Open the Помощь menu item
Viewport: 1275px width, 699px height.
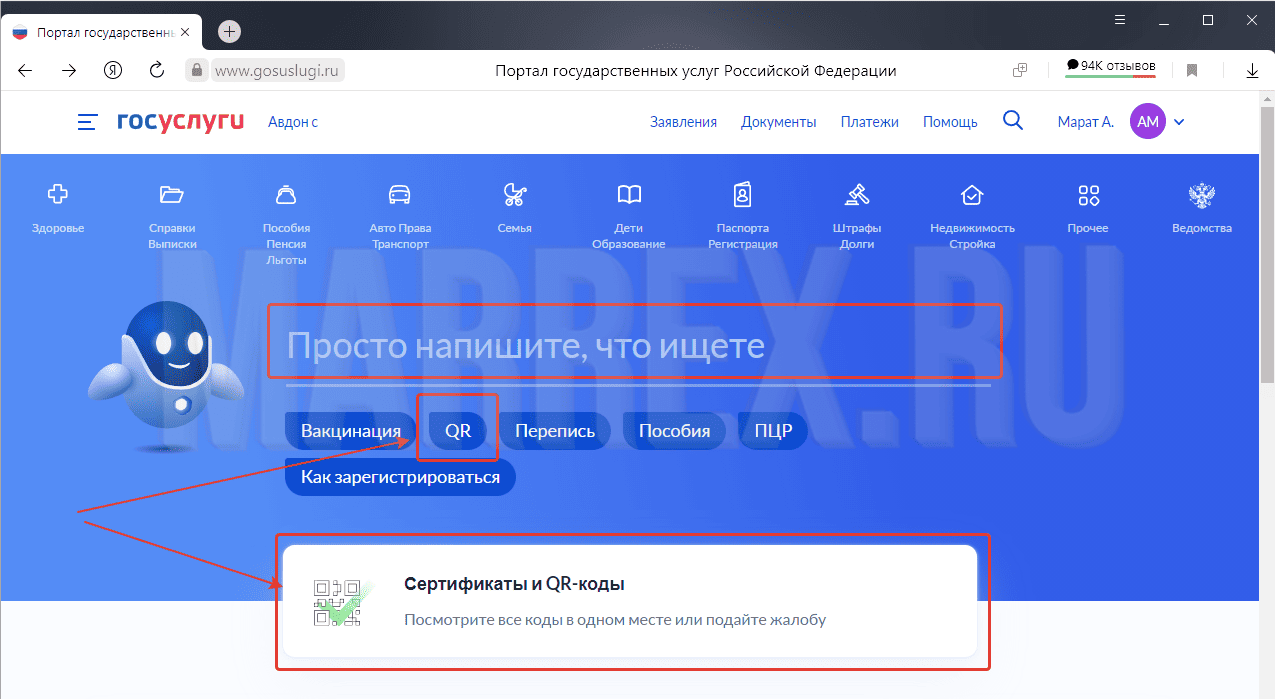click(950, 122)
